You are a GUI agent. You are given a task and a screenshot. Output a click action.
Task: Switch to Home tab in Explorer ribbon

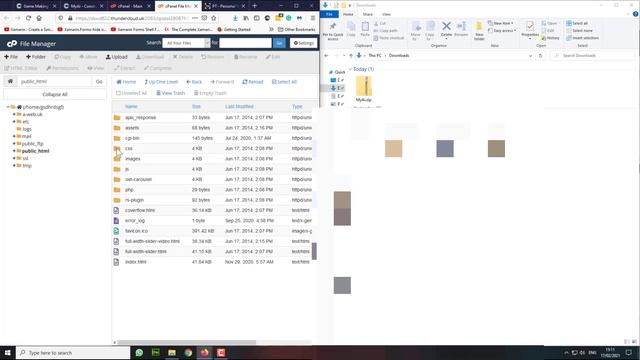click(x=348, y=14)
